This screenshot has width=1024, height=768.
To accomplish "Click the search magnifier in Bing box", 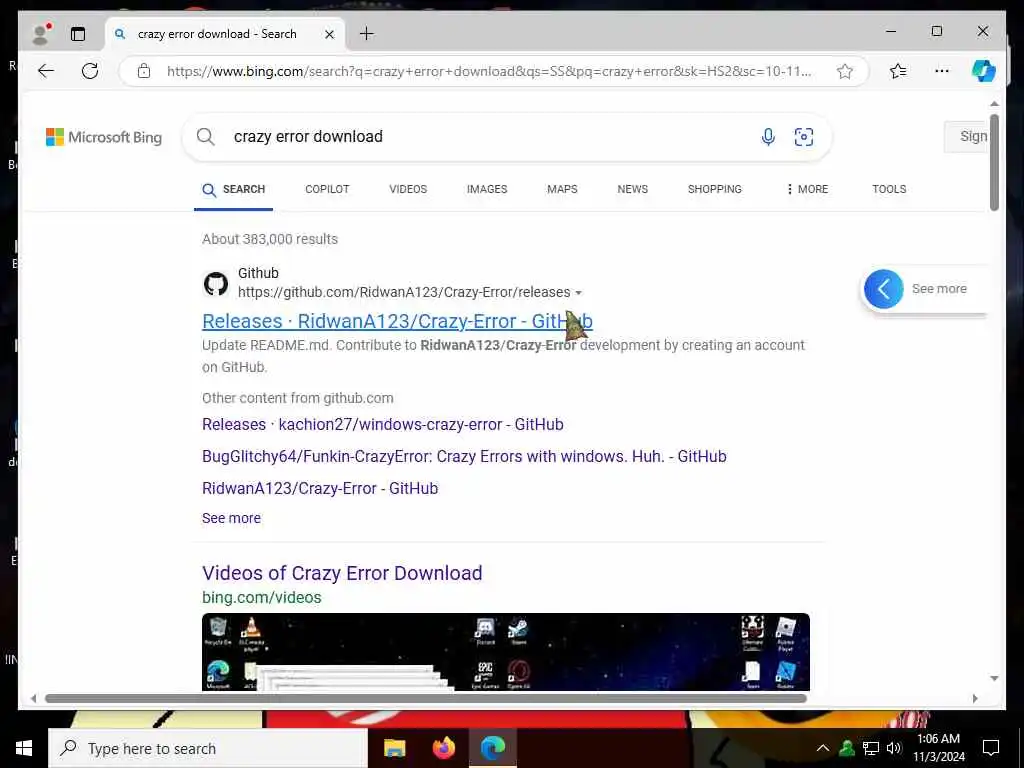I will pos(206,136).
